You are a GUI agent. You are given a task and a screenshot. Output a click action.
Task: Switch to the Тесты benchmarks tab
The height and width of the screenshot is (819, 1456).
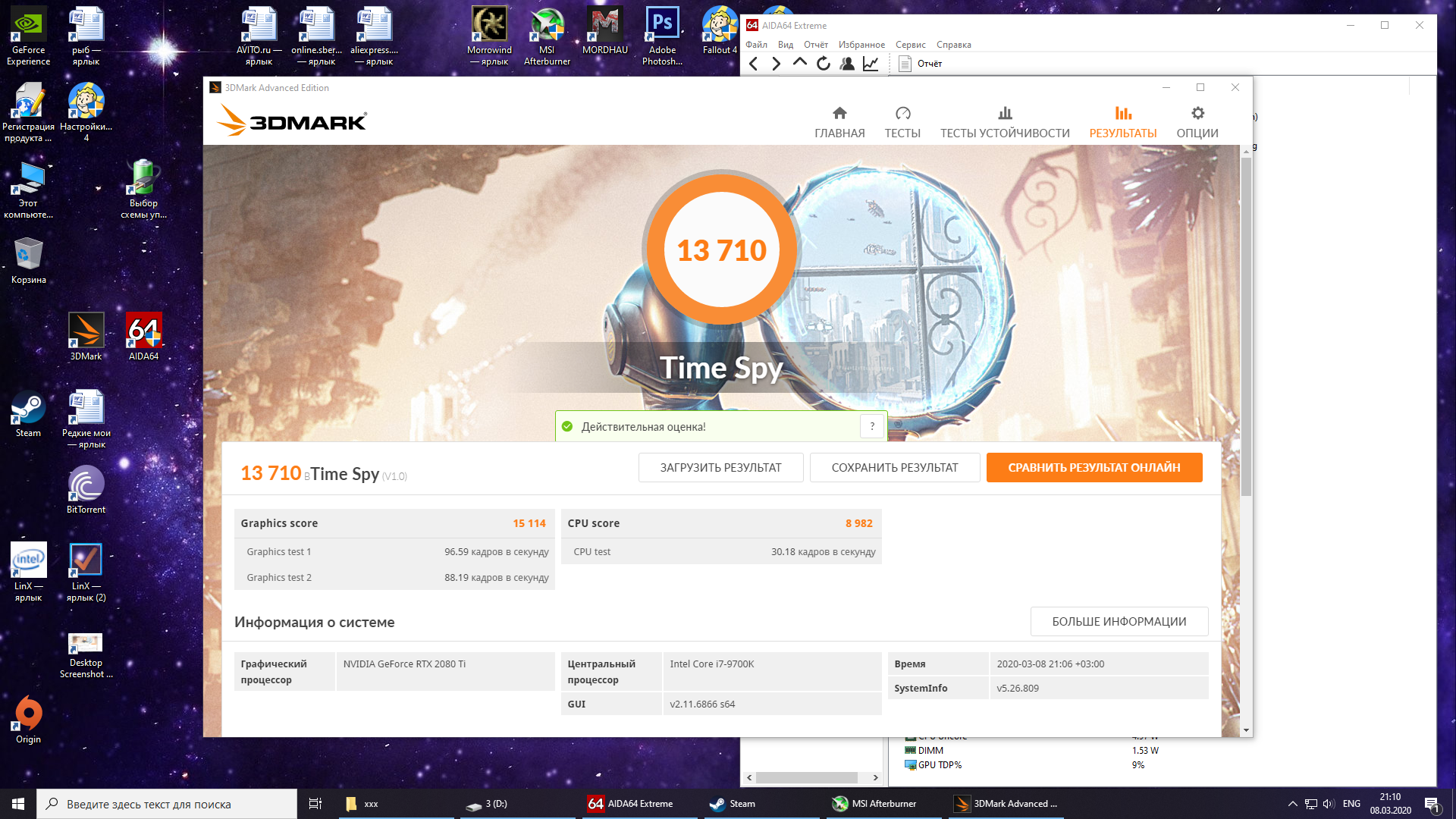pyautogui.click(x=902, y=122)
